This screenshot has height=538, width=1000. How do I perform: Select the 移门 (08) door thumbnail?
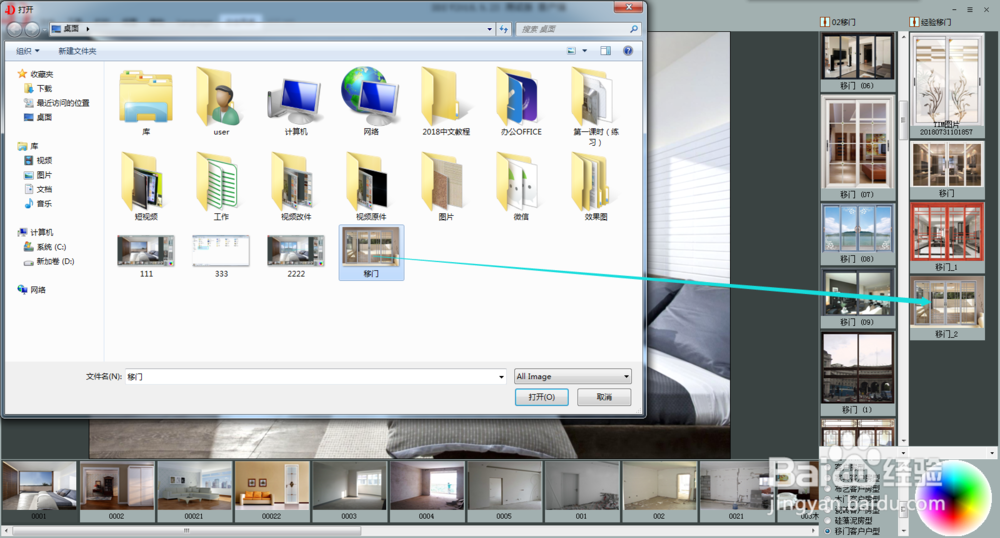857,234
